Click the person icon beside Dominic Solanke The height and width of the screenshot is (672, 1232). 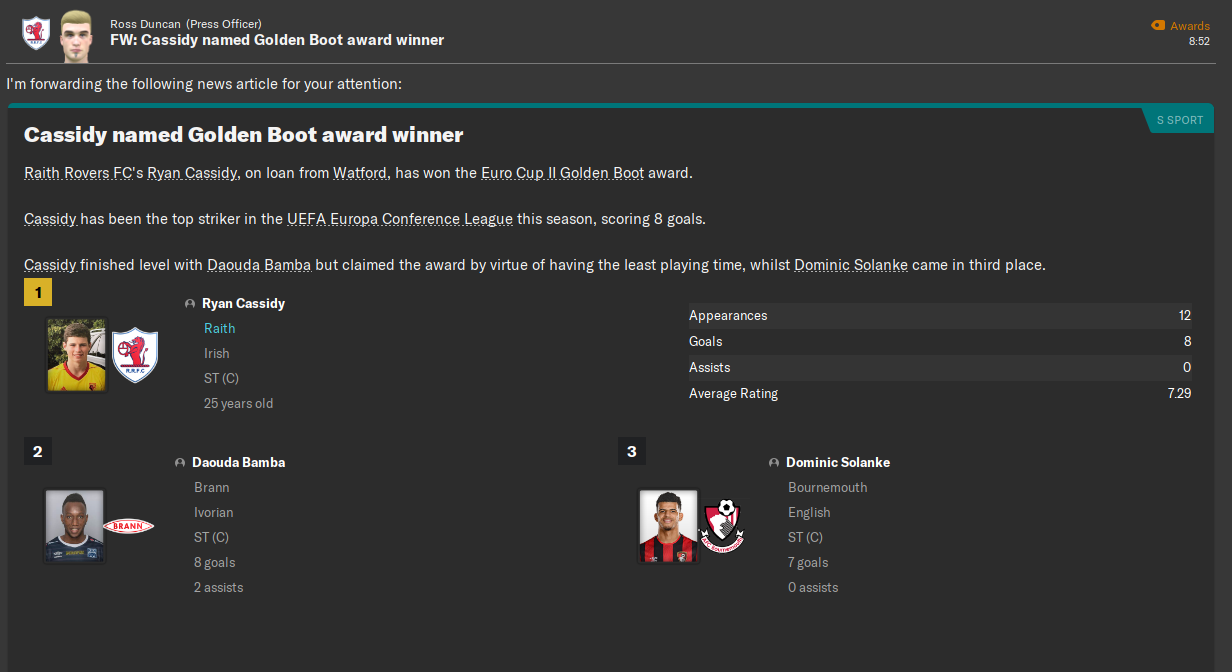pyautogui.click(x=774, y=463)
